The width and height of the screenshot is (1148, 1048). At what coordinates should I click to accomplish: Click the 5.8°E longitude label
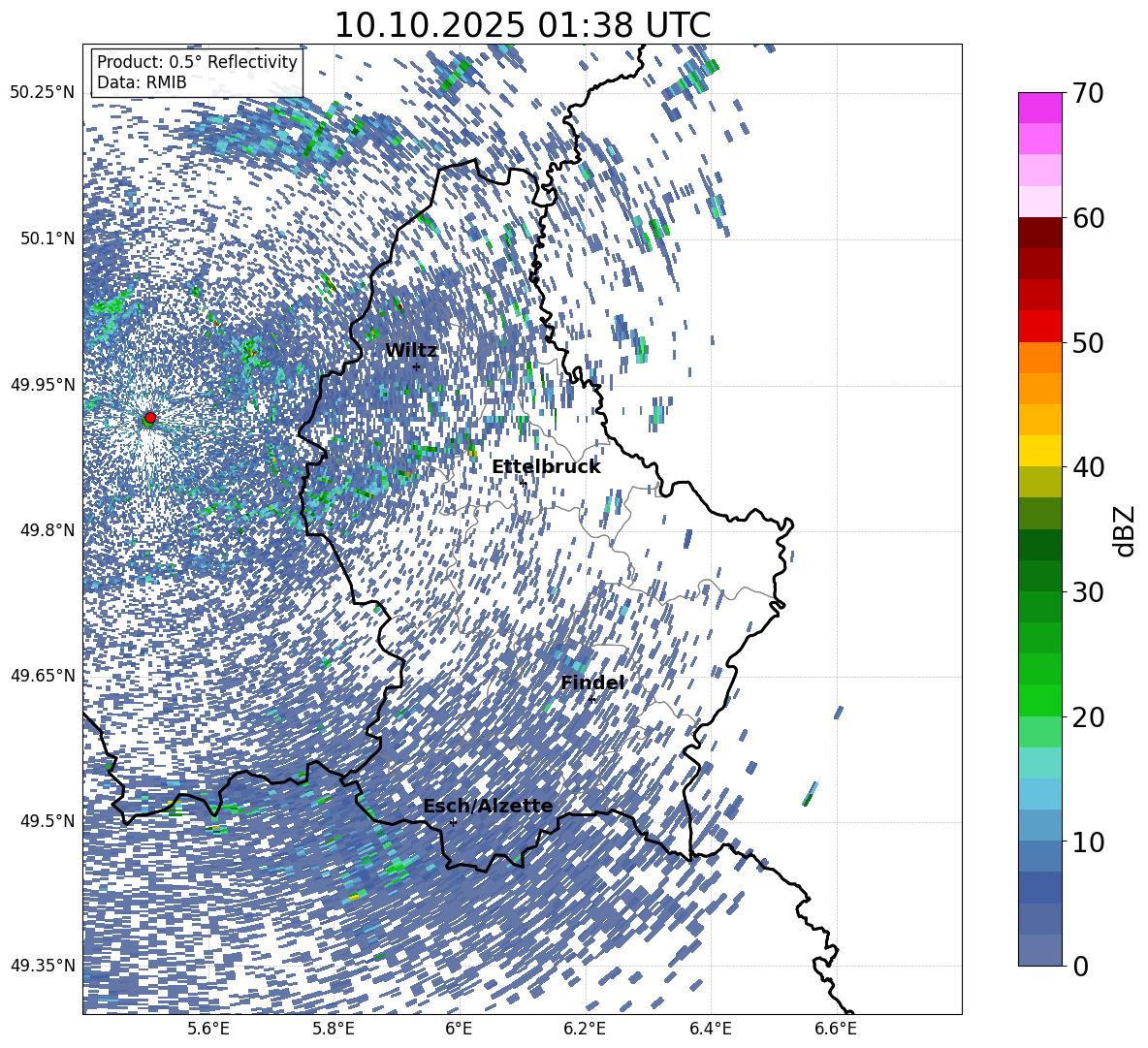pos(334,1029)
